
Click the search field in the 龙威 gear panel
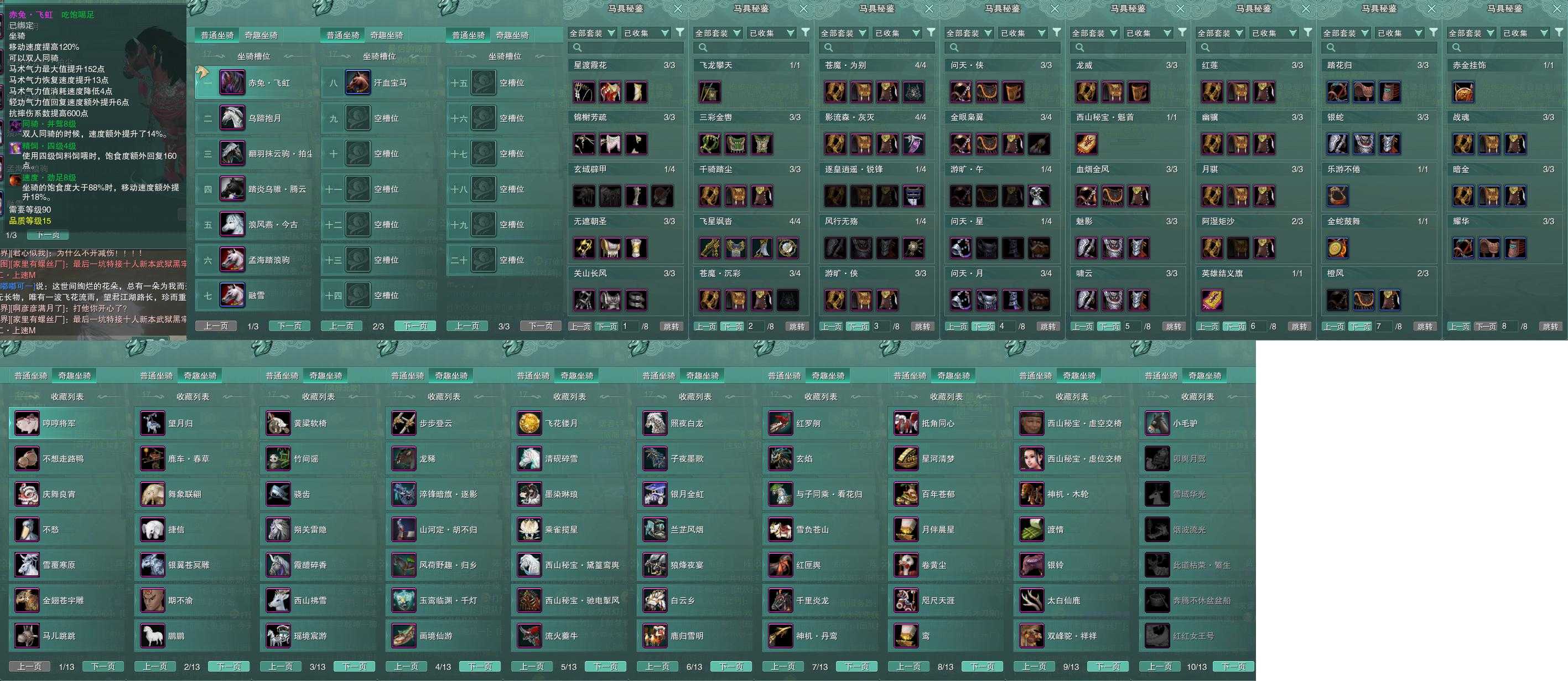click(1129, 48)
